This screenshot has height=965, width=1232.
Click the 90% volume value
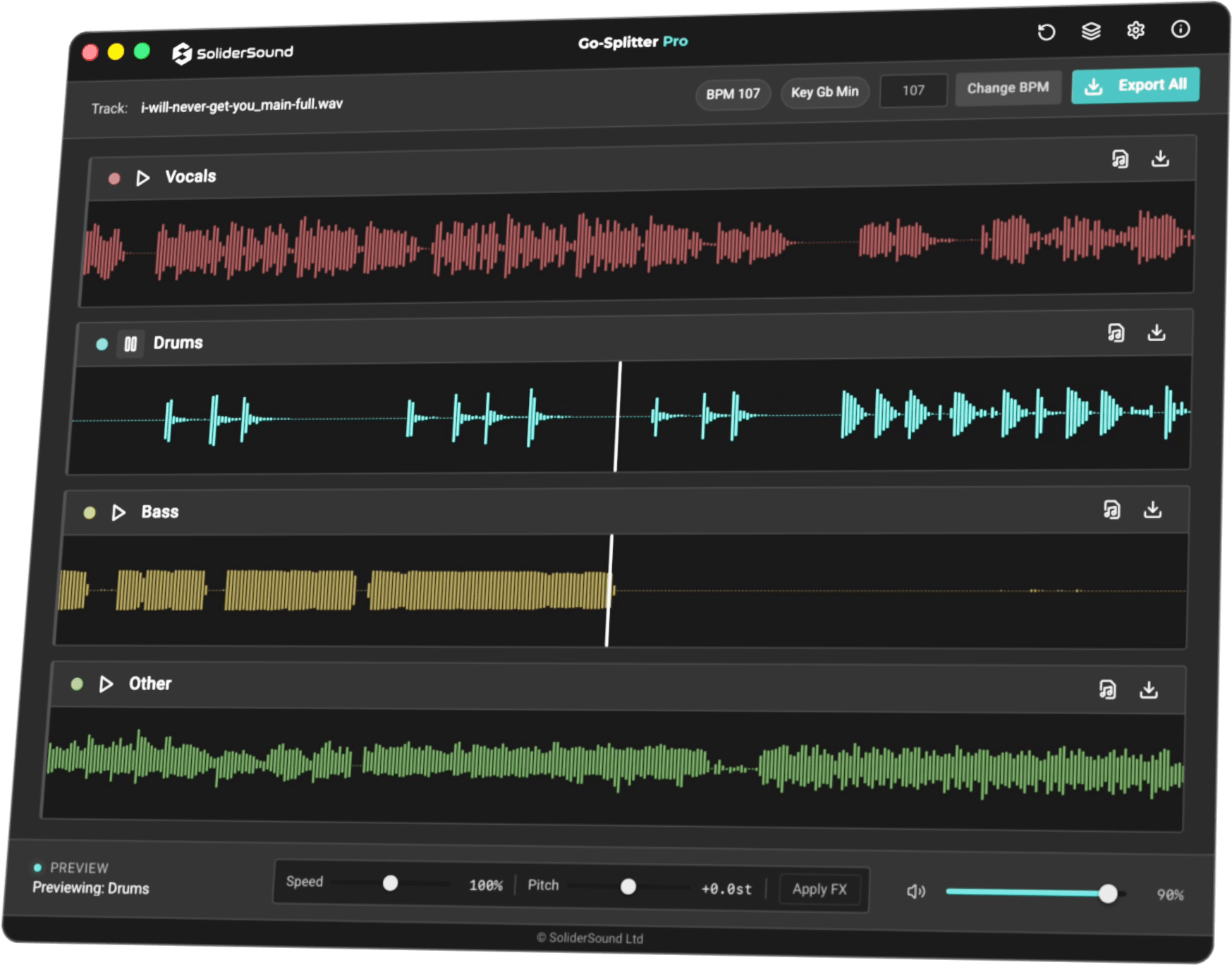[1170, 895]
